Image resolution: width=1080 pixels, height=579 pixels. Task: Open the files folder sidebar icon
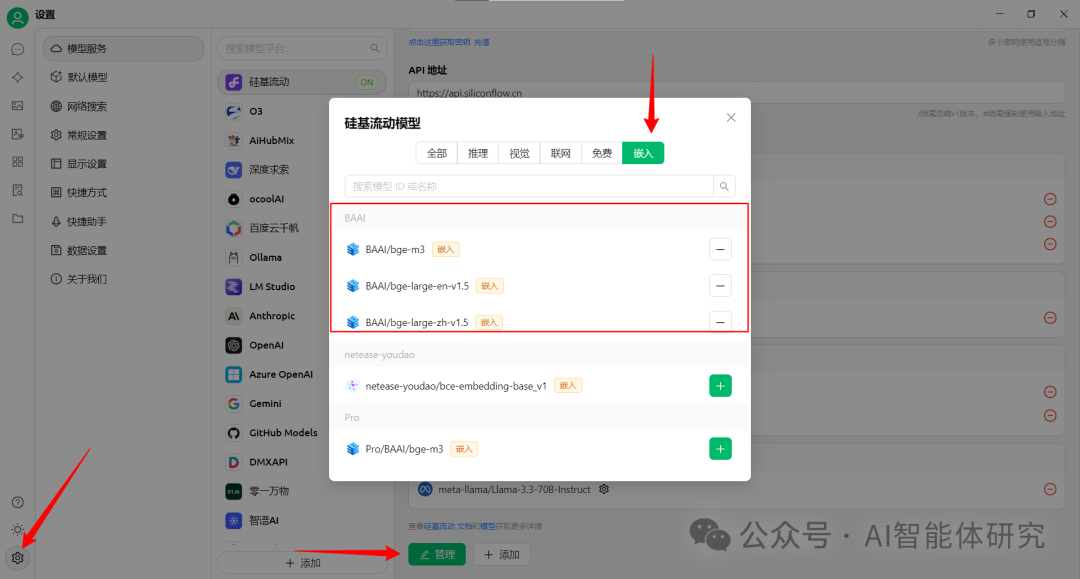coord(18,219)
